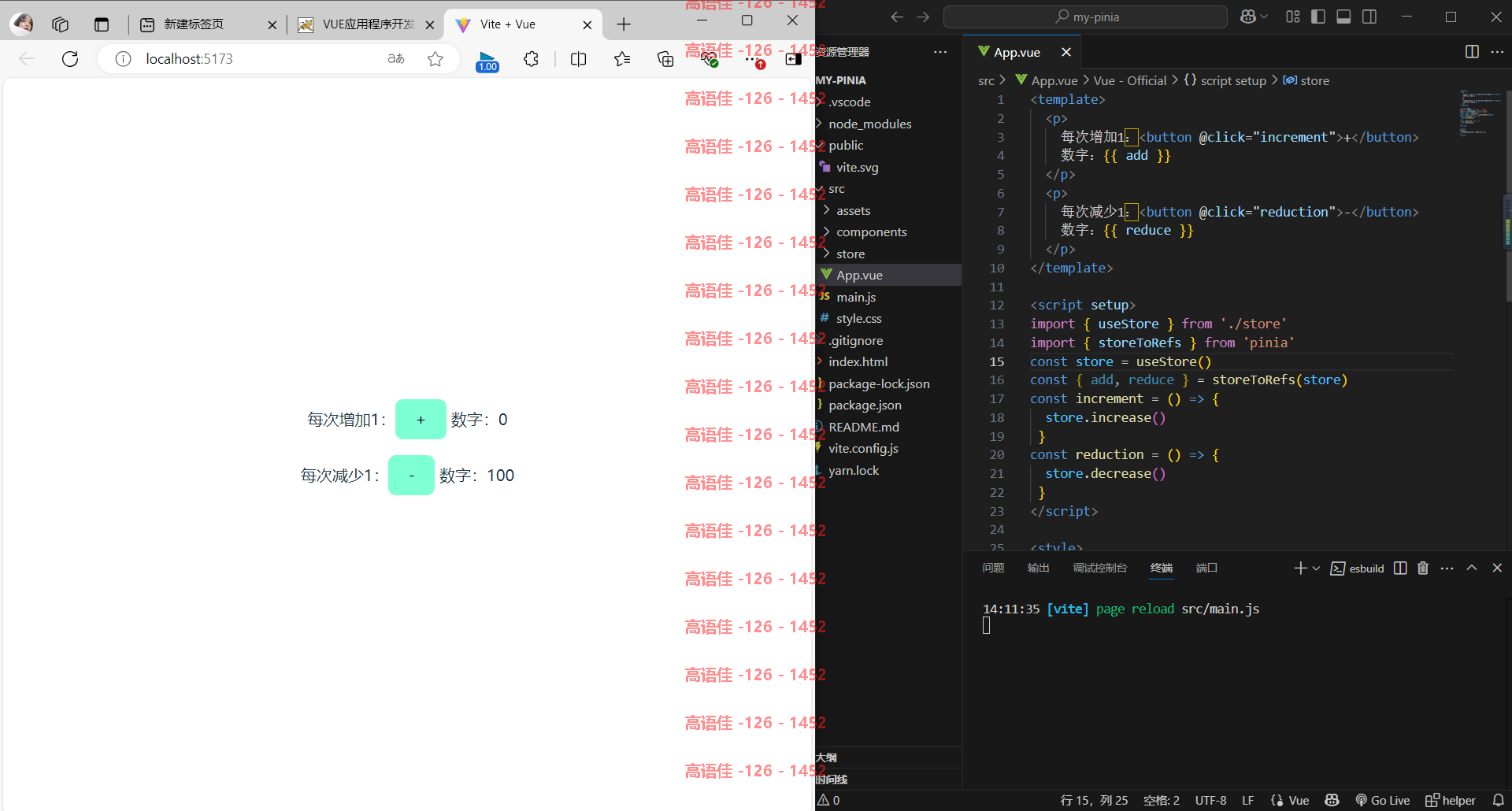
Task: Open Copilot dropdown in VS Code title bar
Action: point(1264,17)
